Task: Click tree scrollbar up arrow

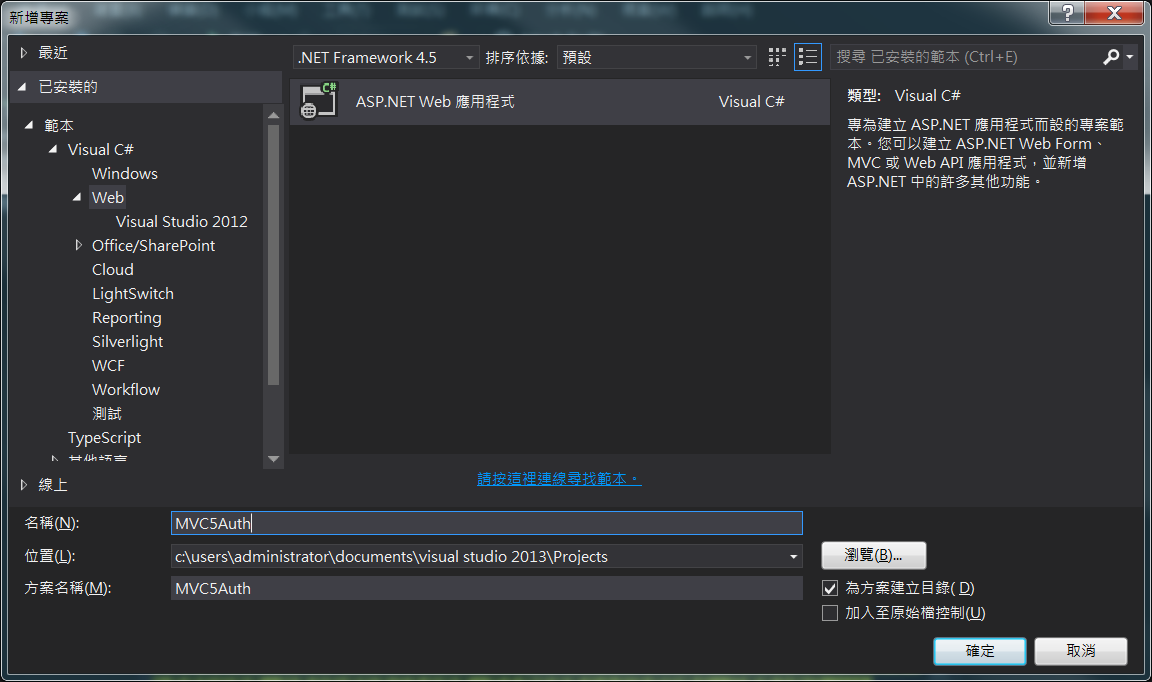Action: click(x=273, y=115)
